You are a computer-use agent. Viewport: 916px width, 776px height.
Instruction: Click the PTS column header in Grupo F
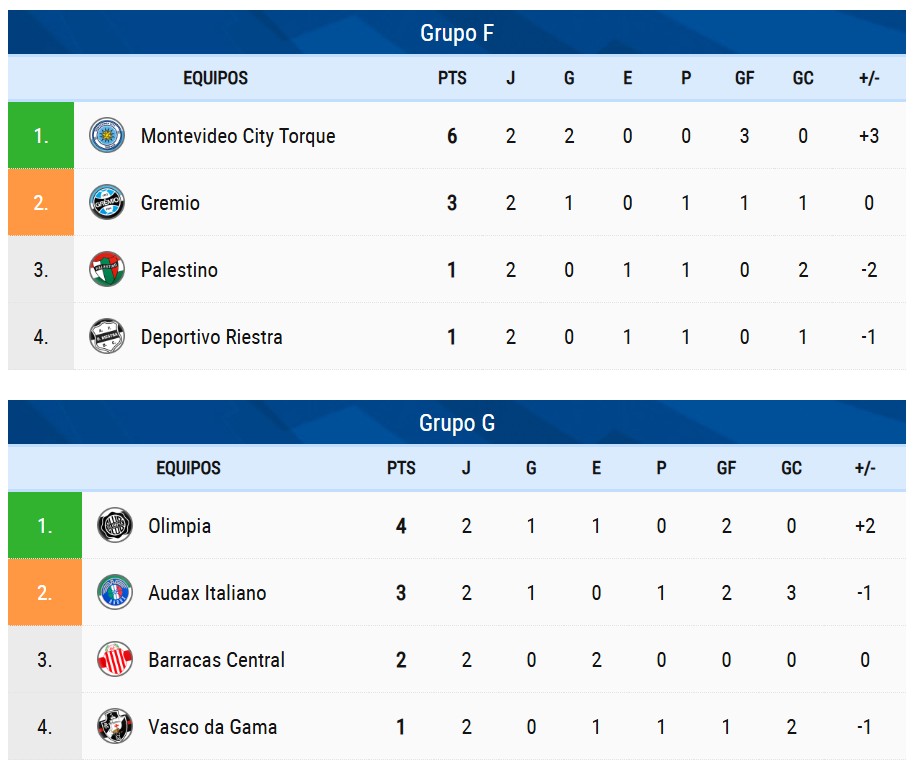point(452,78)
